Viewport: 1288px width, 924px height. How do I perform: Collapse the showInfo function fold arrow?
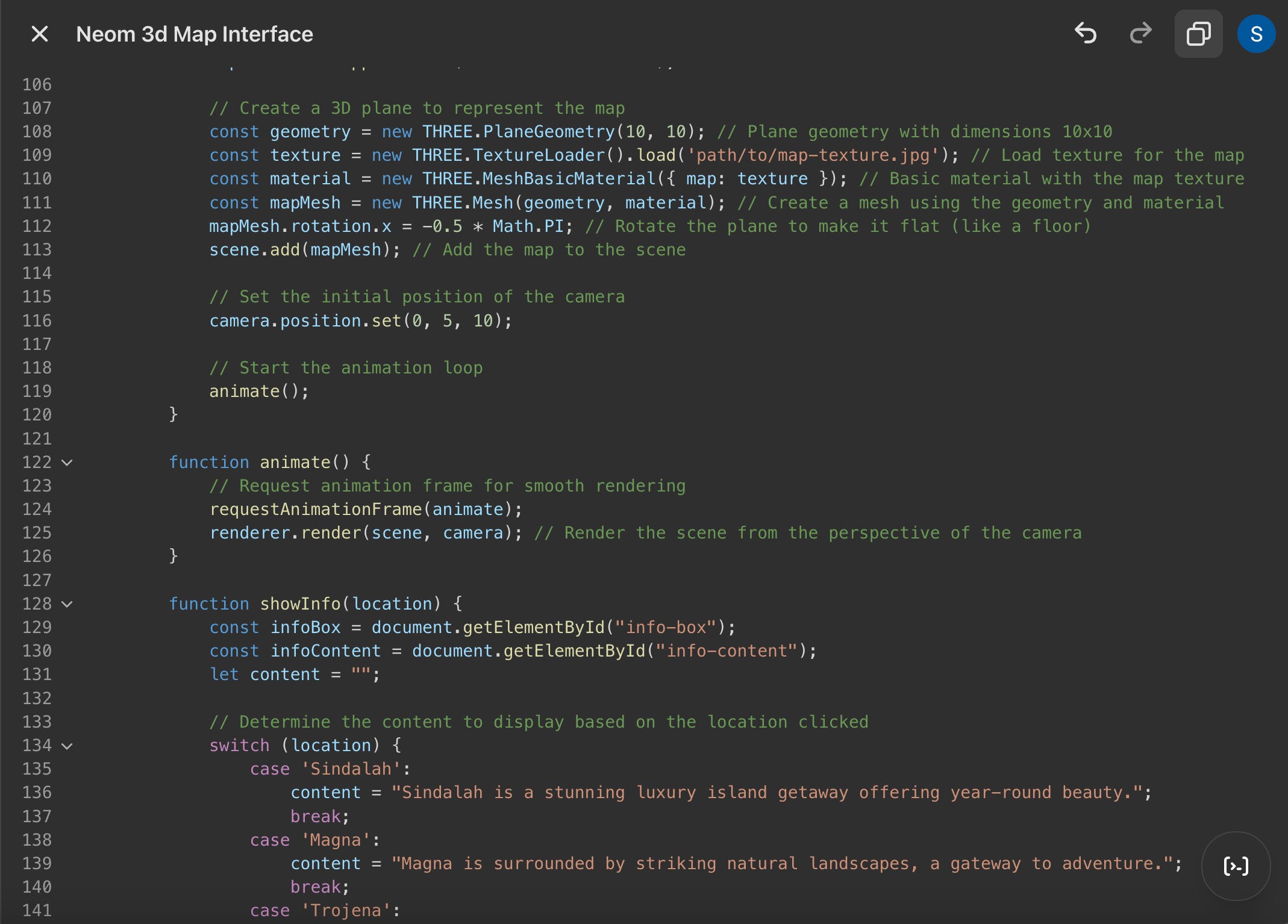click(67, 604)
